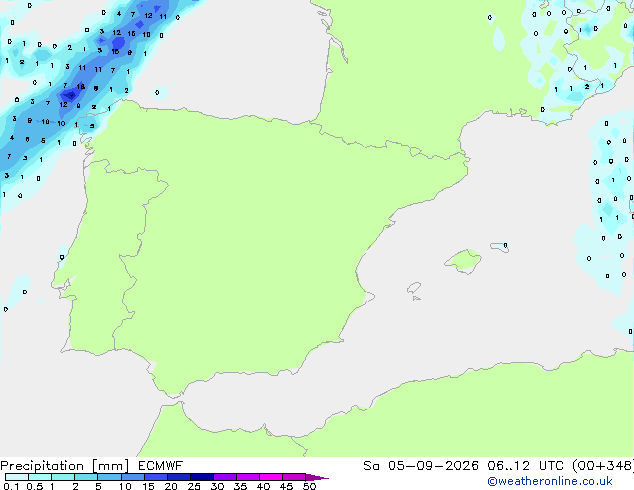Screen dimensions: 634x490
Task: Click the legend scale label '20'
Action: [171, 486]
